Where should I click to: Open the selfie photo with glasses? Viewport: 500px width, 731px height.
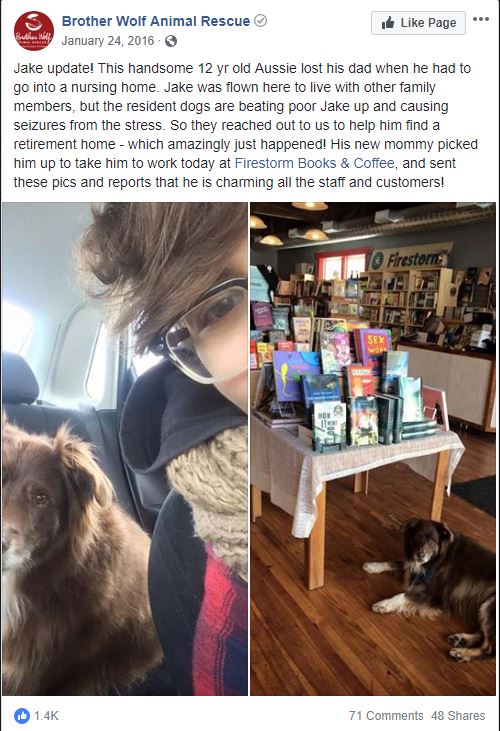(x=125, y=448)
